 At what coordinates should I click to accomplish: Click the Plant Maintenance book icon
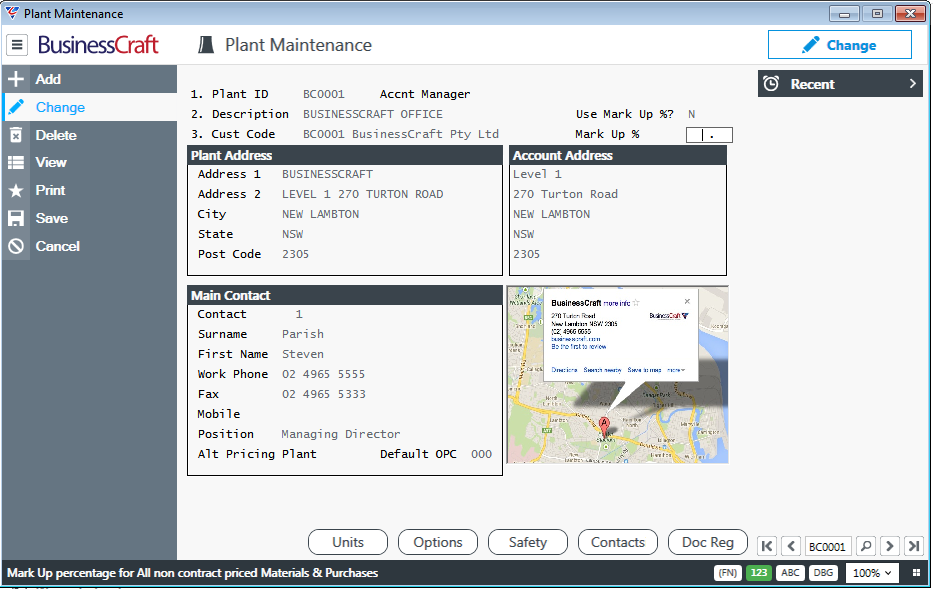pos(206,45)
